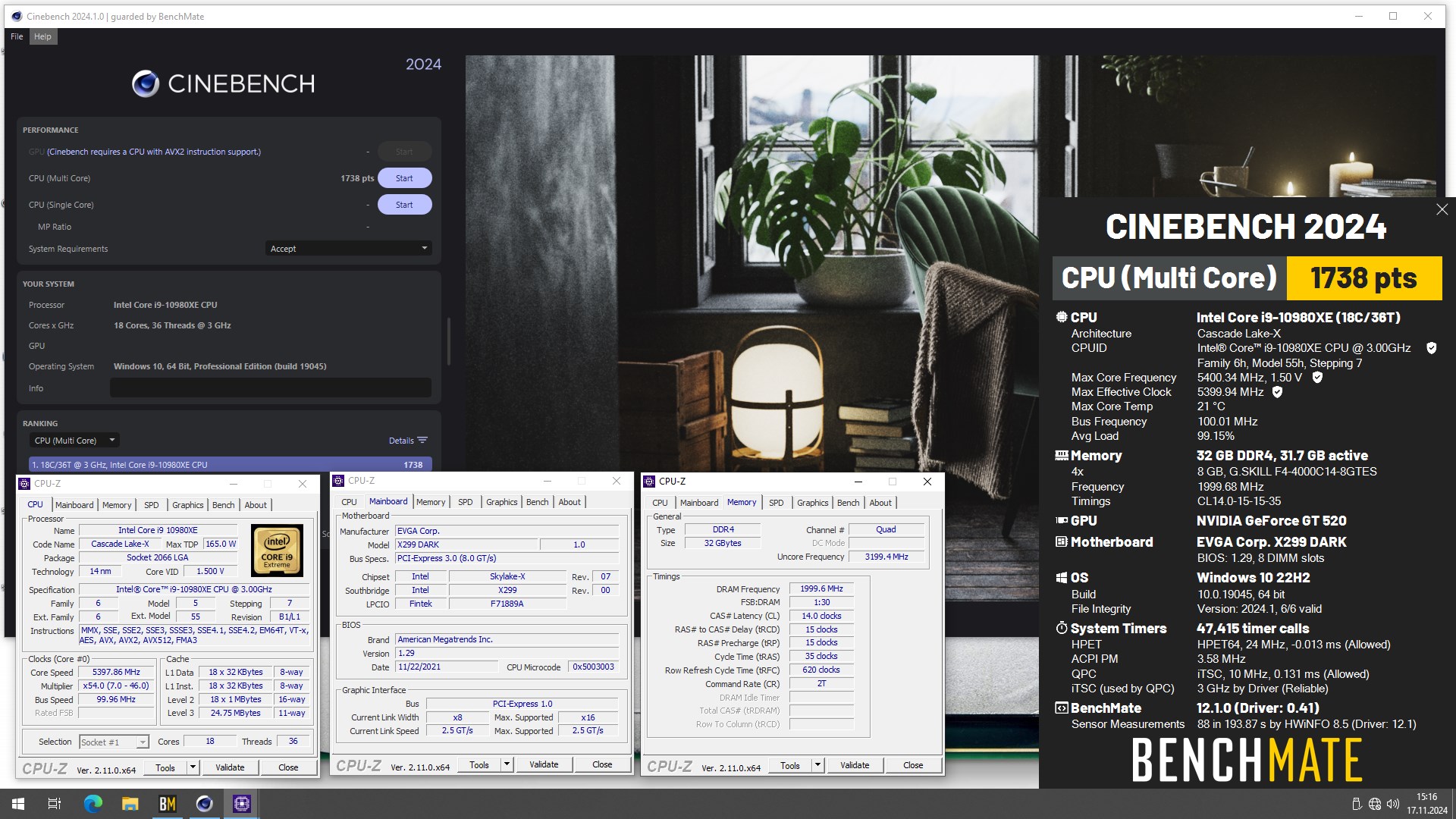Viewport: 1456px width, 819px height.
Task: Click the DRAM Frequency 1999.6 MHz value
Action: point(821,588)
